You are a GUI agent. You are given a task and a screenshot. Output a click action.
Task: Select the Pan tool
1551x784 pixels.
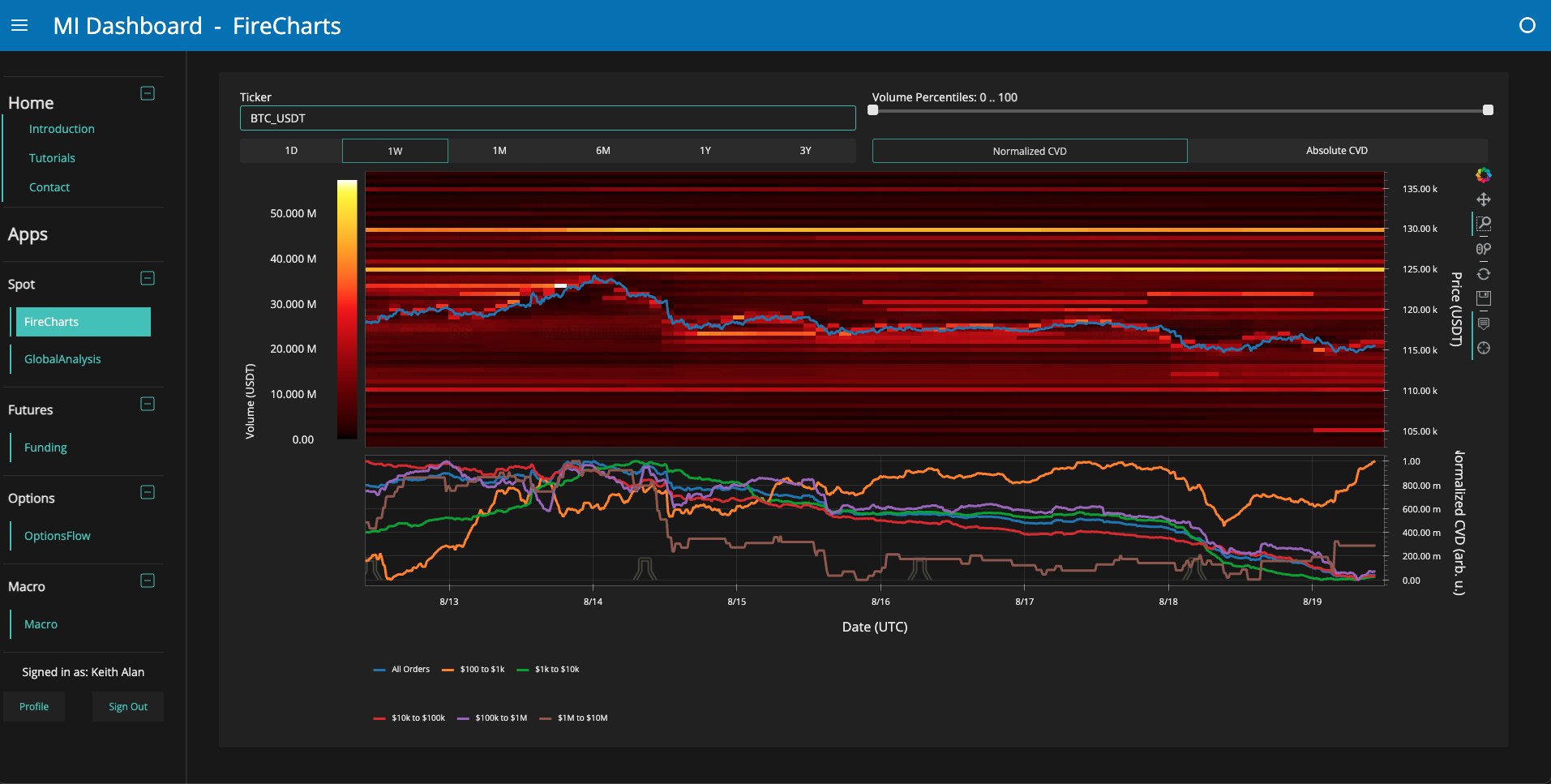1483,199
